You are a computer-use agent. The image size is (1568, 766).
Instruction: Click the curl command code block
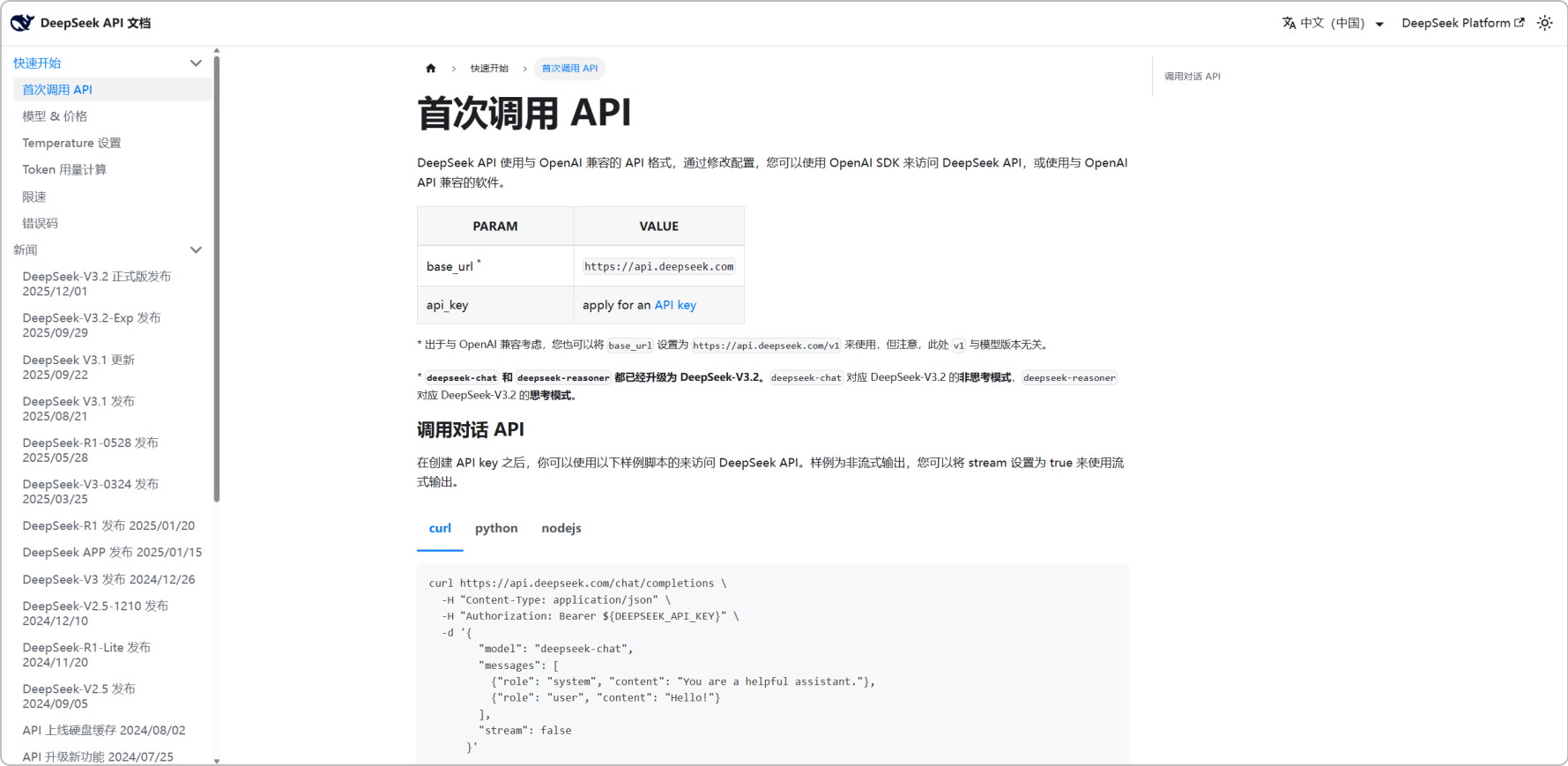tap(773, 665)
